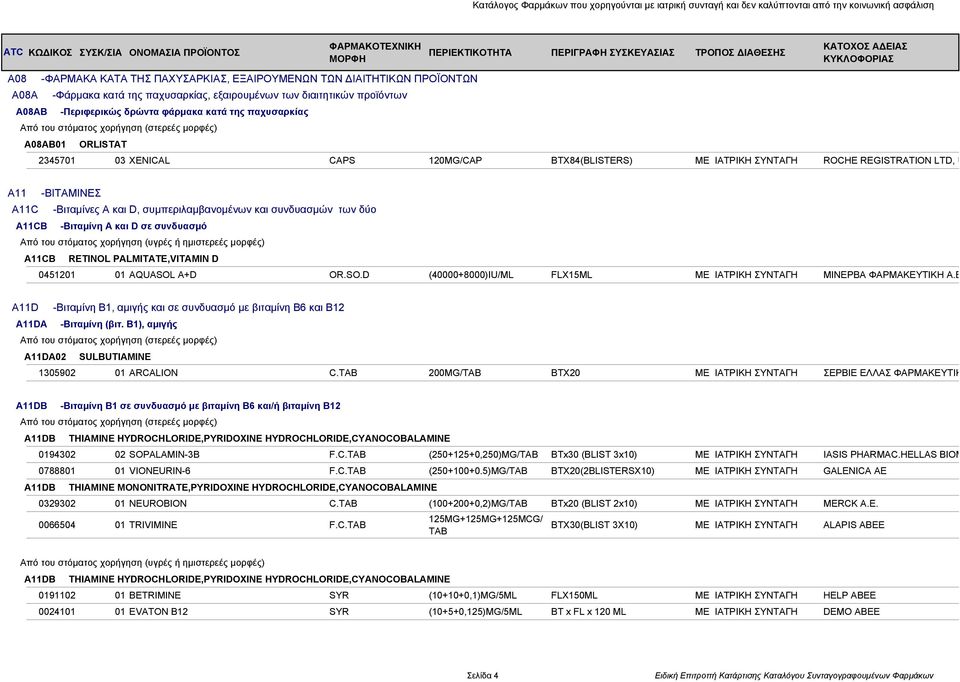This screenshot has width=960, height=682.
Task: Click the BTX84(BLISTERS) package description
Action: (591, 160)
